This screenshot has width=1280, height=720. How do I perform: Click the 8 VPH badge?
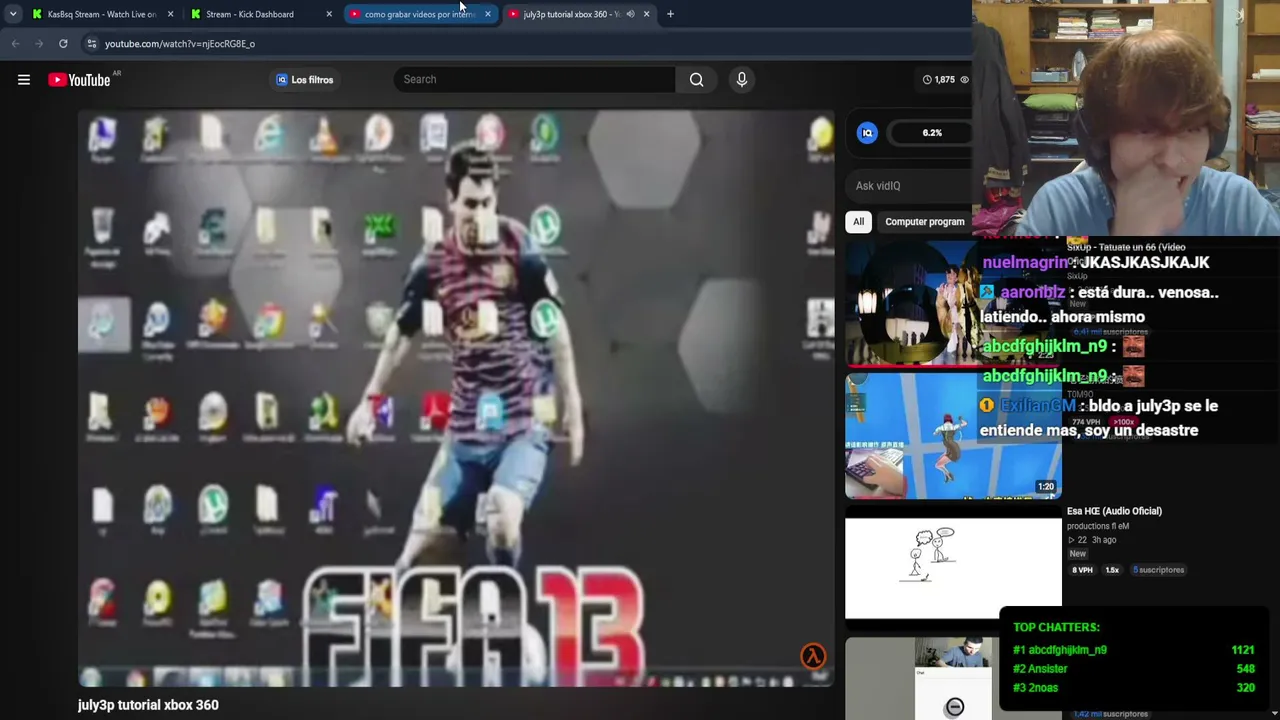[1082, 570]
